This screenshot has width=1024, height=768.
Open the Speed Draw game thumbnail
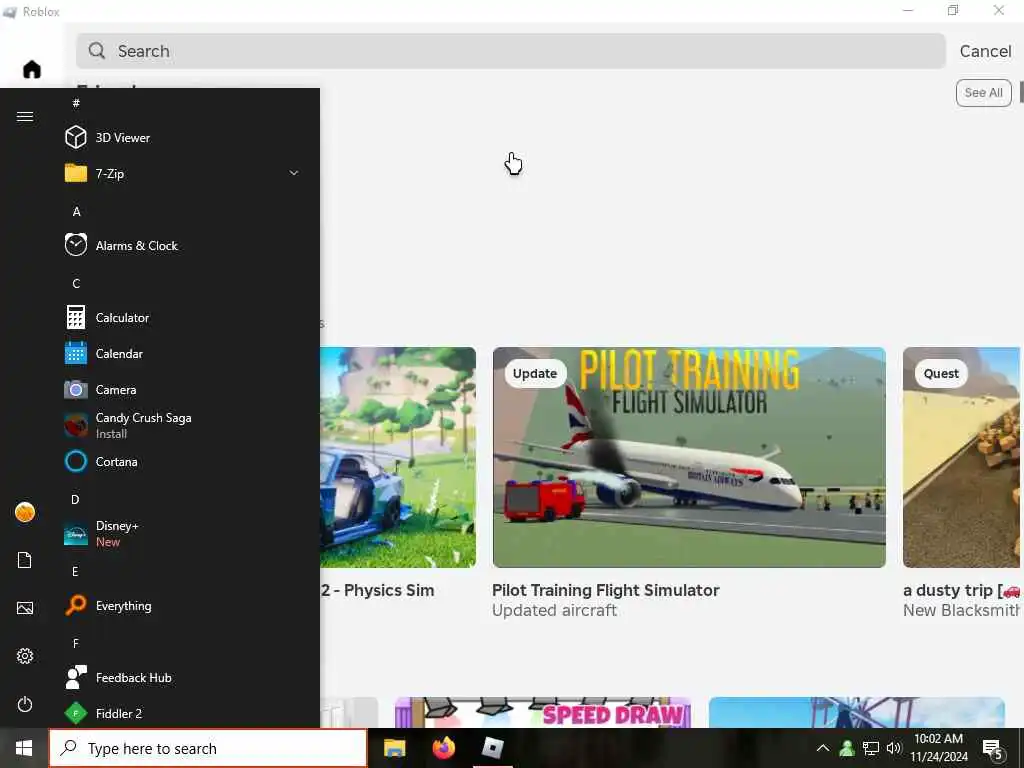coord(543,712)
